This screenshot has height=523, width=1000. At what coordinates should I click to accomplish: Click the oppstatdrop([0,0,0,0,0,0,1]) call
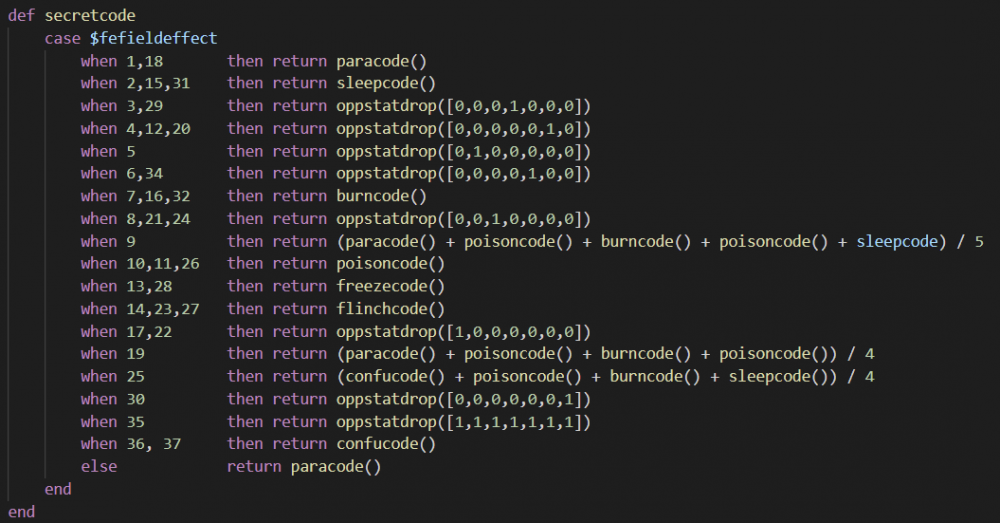pyautogui.click(x=464, y=399)
